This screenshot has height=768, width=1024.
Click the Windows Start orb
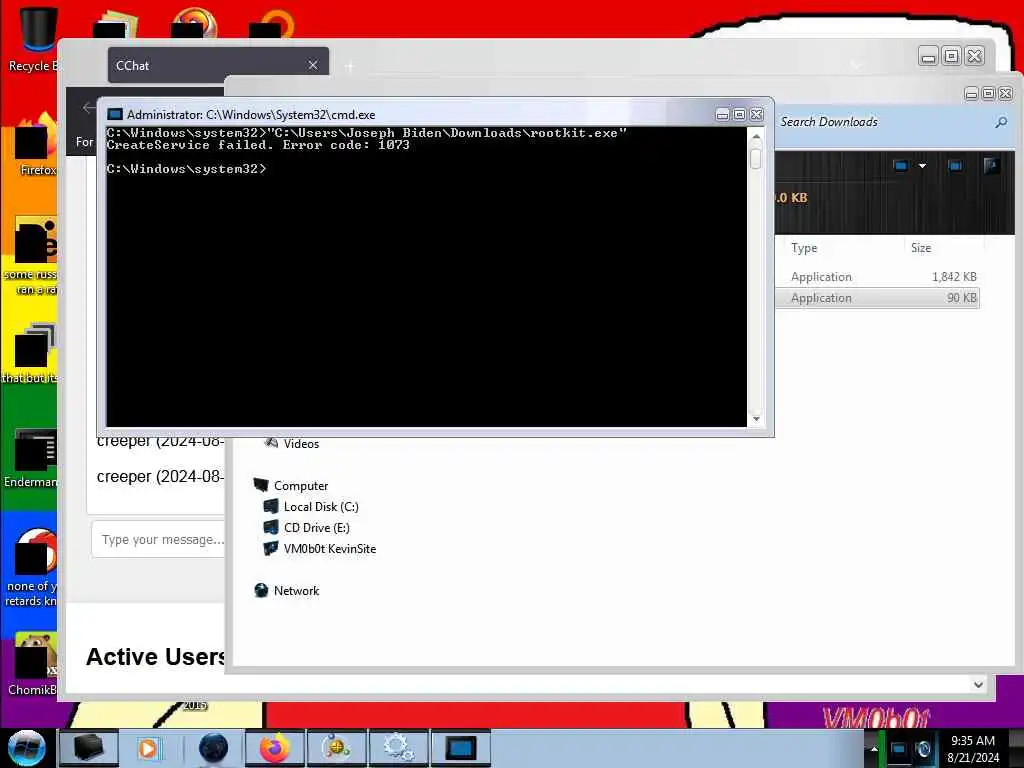click(26, 748)
